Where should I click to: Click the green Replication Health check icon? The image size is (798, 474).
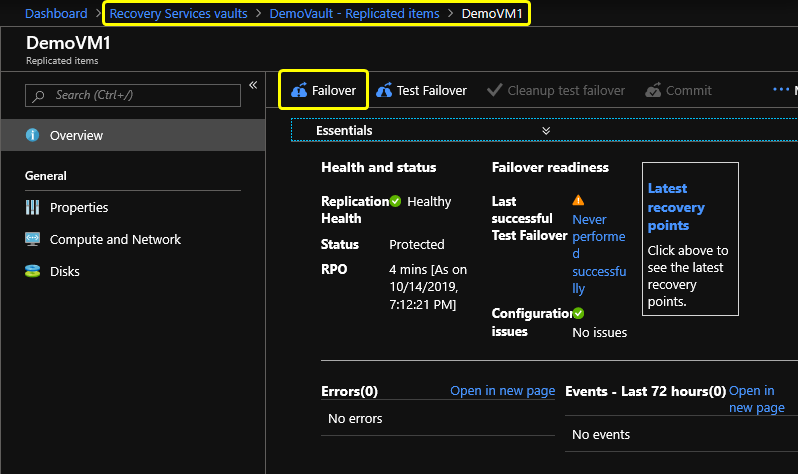point(395,201)
